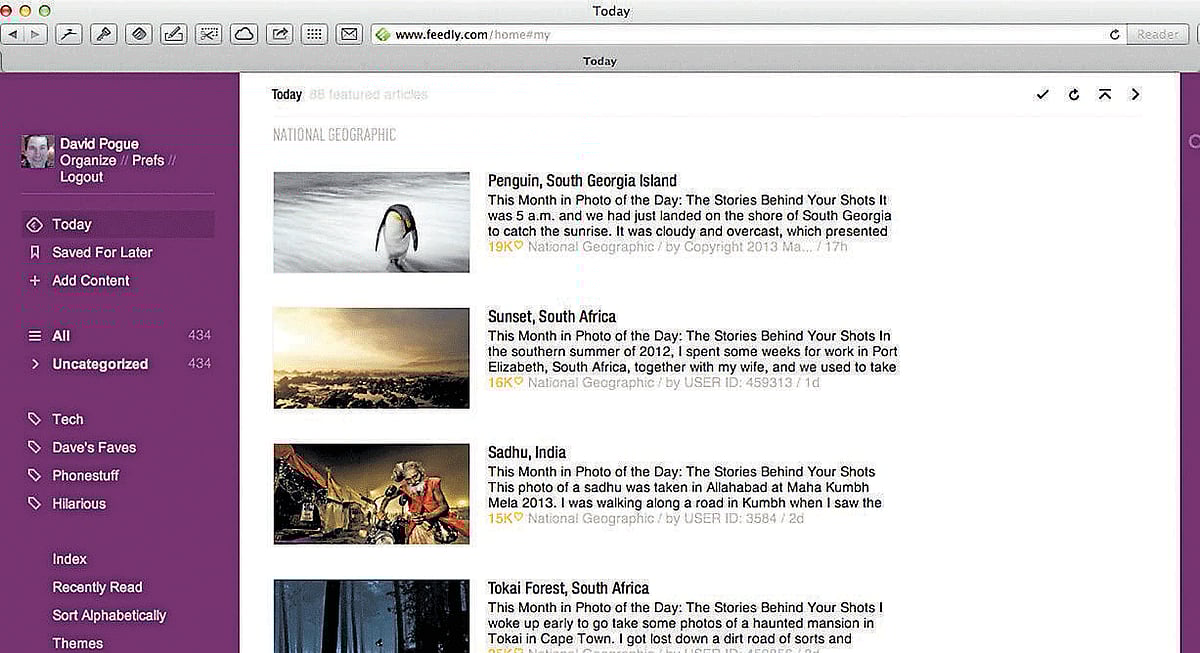
Task: Open Recently Read
Action: (x=97, y=587)
